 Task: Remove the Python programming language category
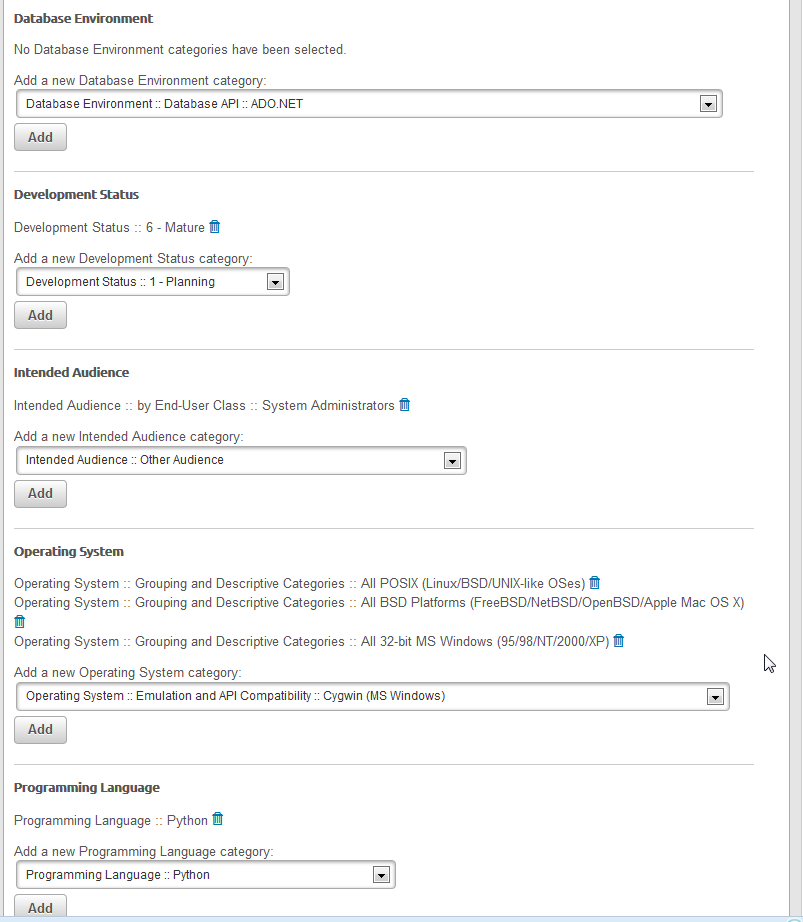(218, 819)
